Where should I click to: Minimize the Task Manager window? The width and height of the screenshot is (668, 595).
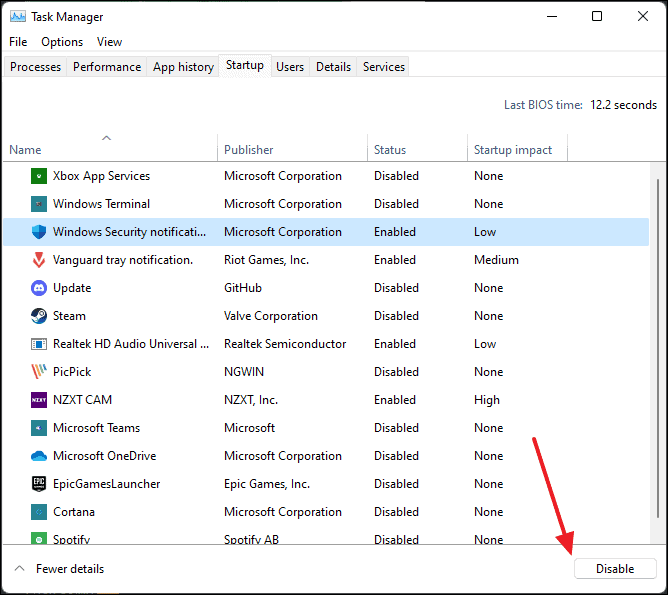pos(552,16)
